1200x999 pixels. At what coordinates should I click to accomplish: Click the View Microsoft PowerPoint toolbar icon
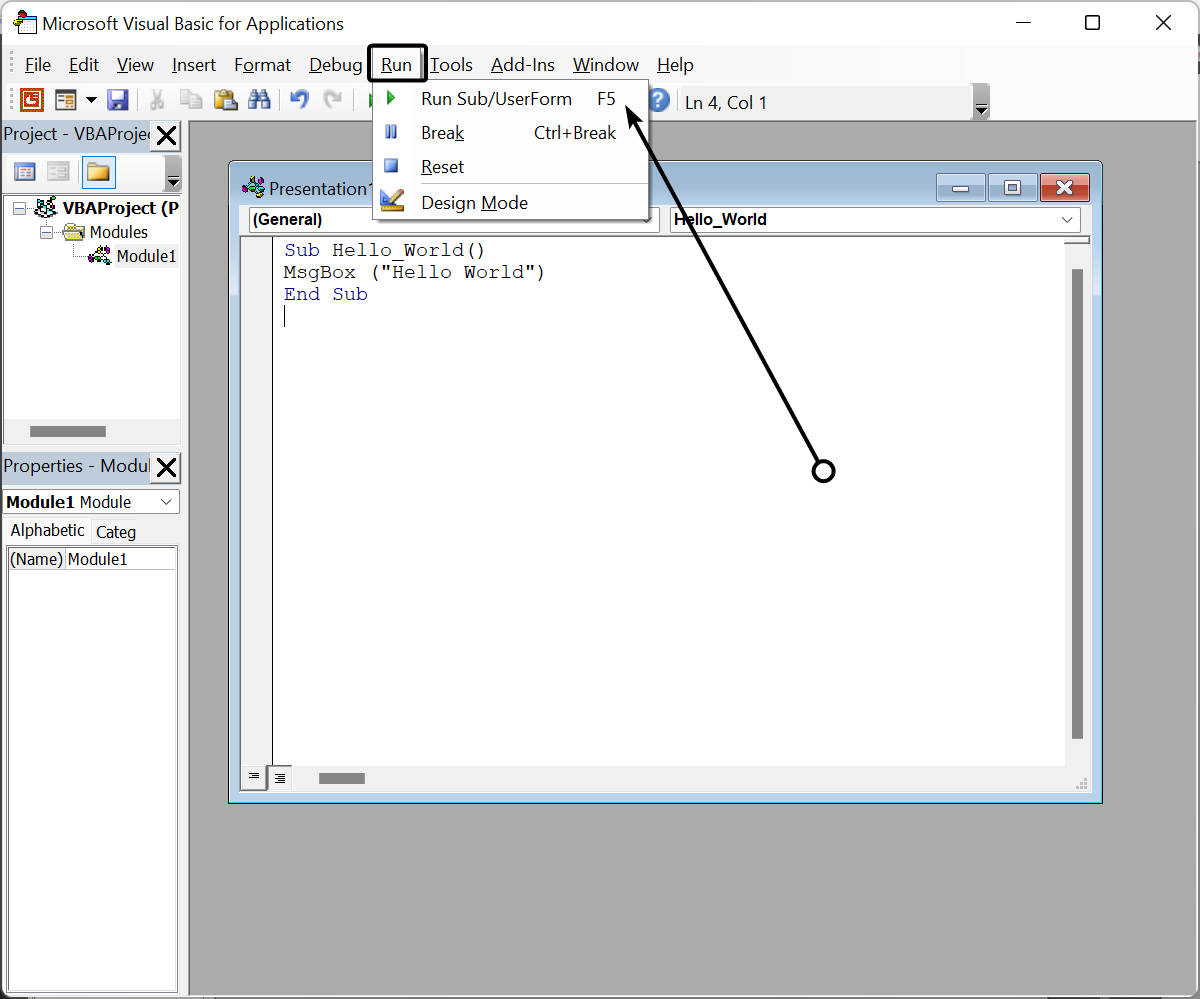(x=32, y=100)
